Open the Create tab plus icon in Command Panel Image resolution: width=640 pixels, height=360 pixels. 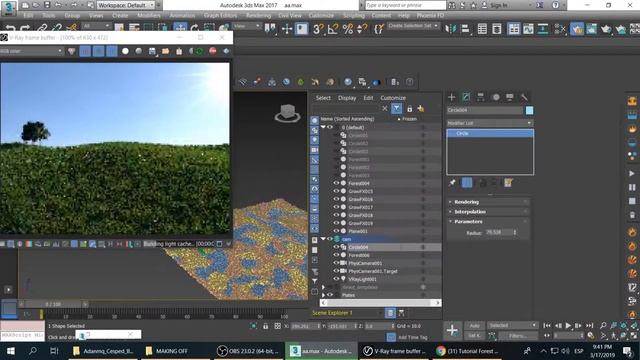[x=451, y=97]
